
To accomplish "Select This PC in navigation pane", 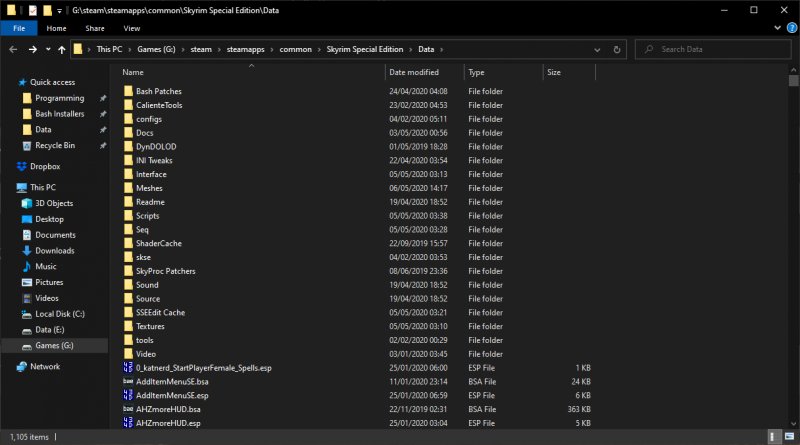I will click(x=43, y=187).
